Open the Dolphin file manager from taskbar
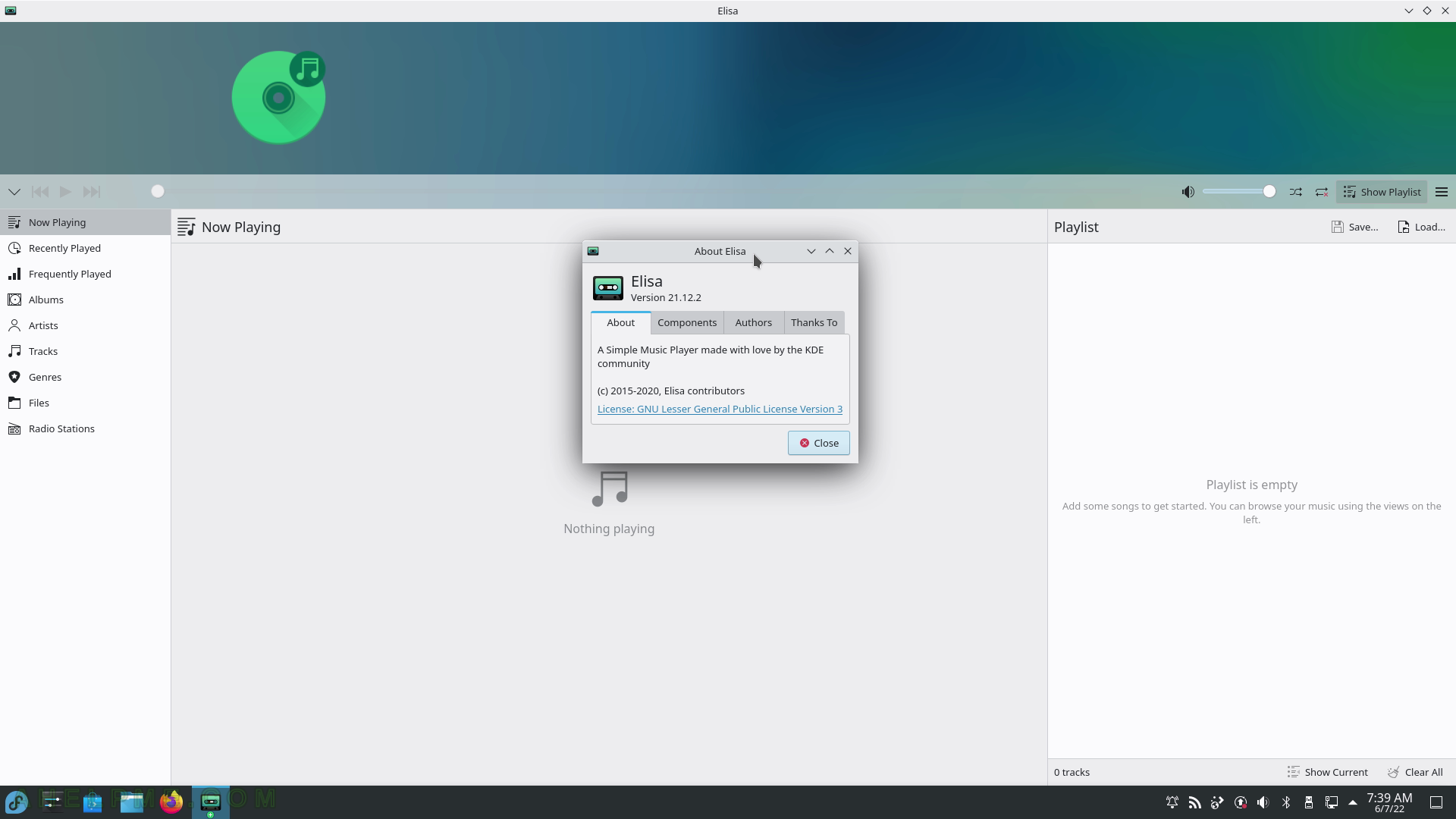The width and height of the screenshot is (1456, 819). point(132,802)
